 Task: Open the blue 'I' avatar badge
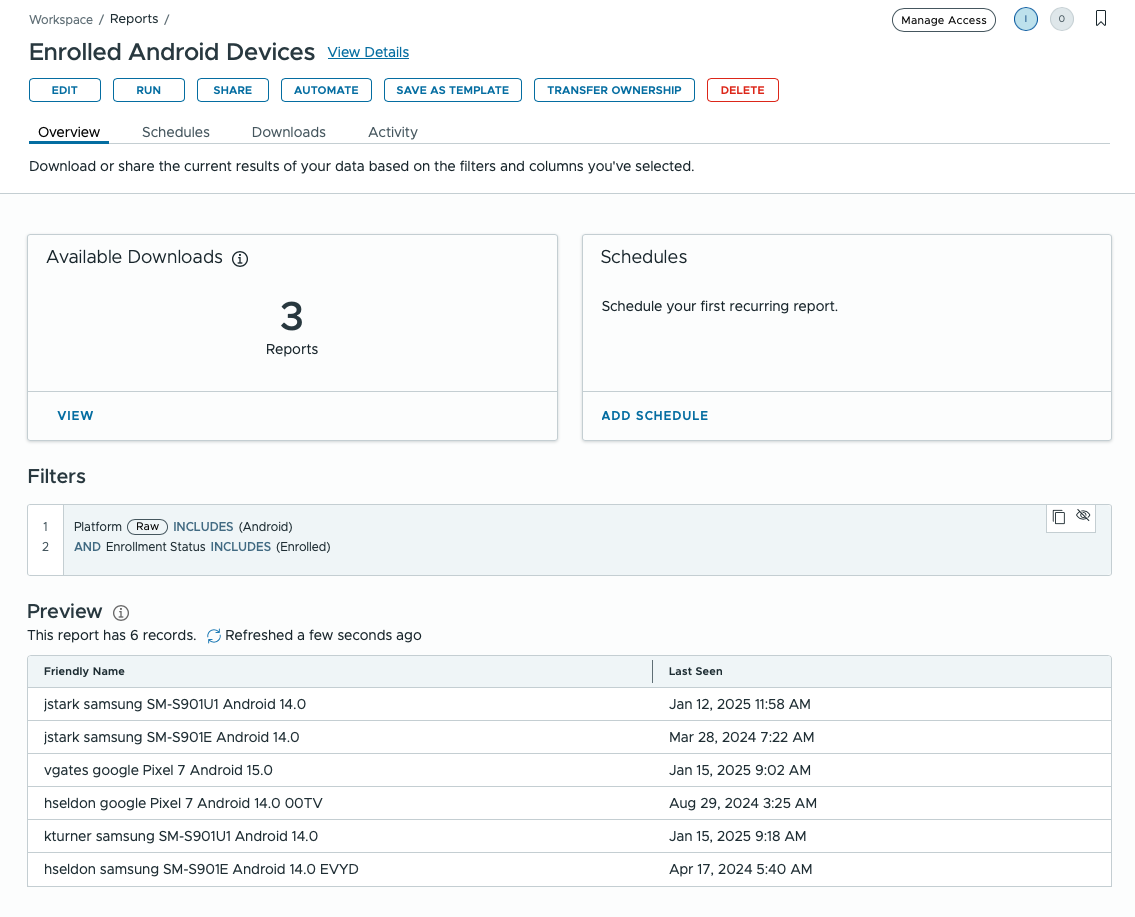click(x=1025, y=19)
